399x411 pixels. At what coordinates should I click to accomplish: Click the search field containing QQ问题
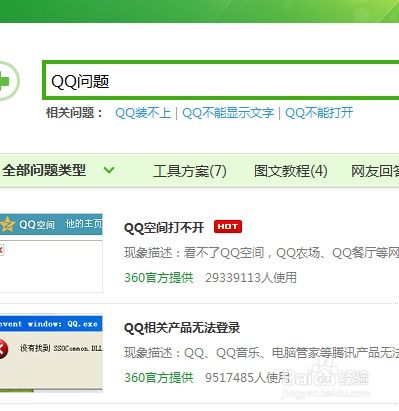[221, 80]
